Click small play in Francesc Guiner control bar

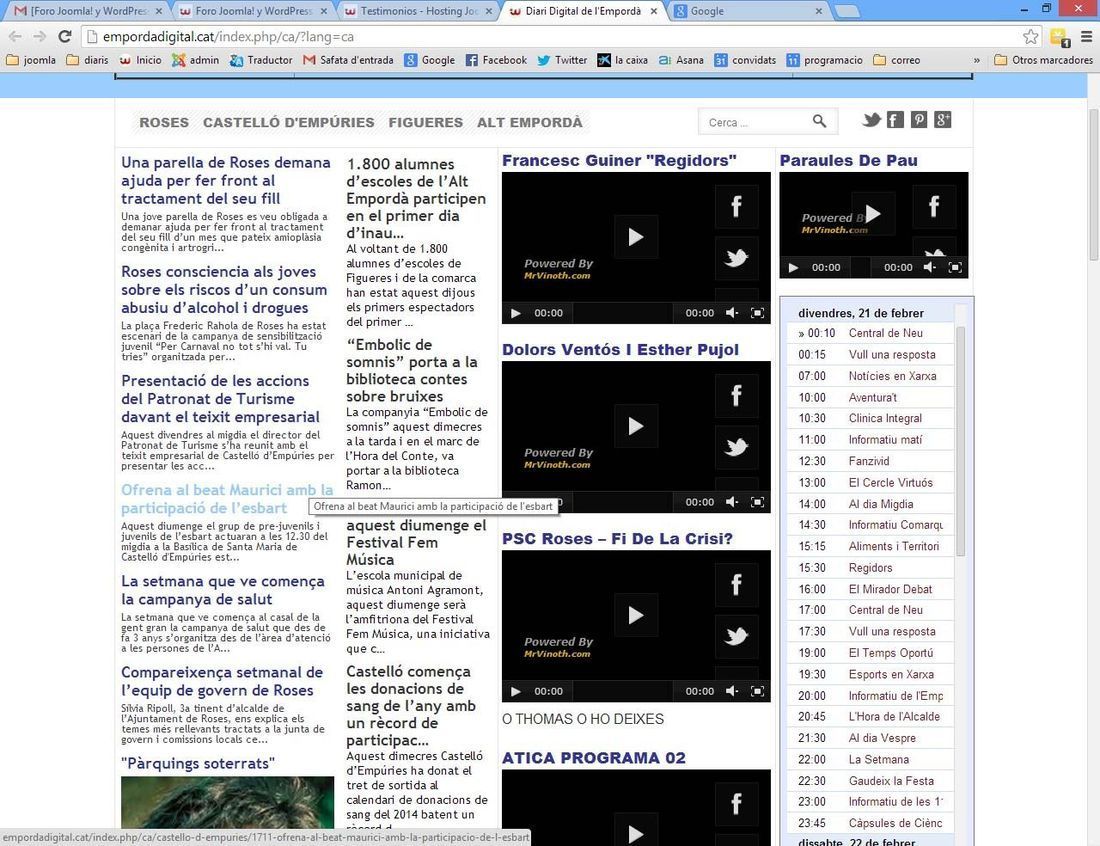(x=516, y=313)
